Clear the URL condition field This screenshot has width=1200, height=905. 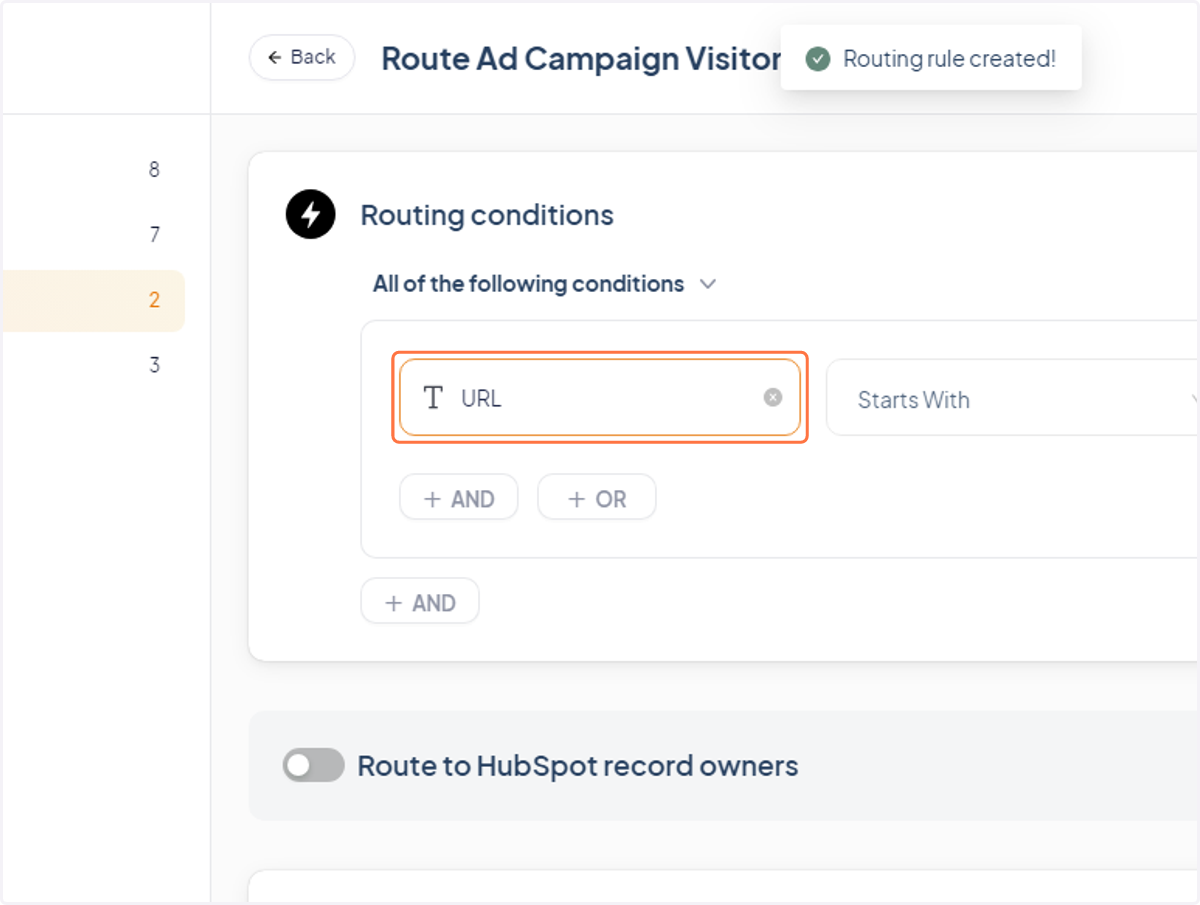773,397
